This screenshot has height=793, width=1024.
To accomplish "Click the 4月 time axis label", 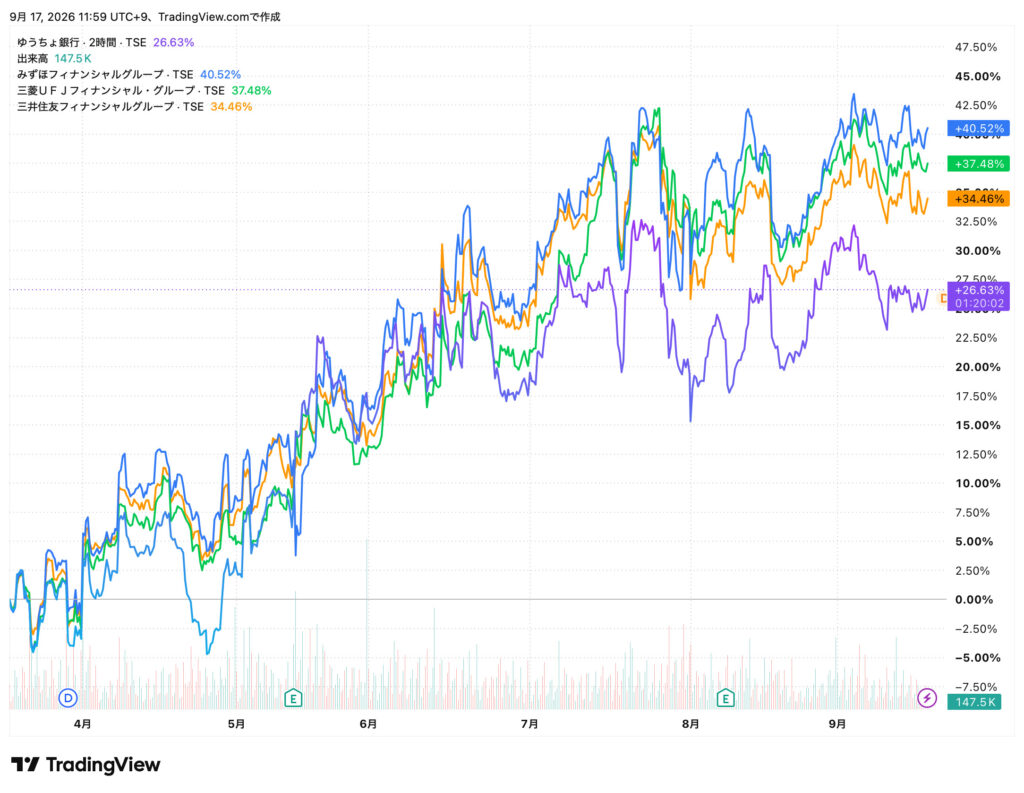I will pyautogui.click(x=82, y=724).
